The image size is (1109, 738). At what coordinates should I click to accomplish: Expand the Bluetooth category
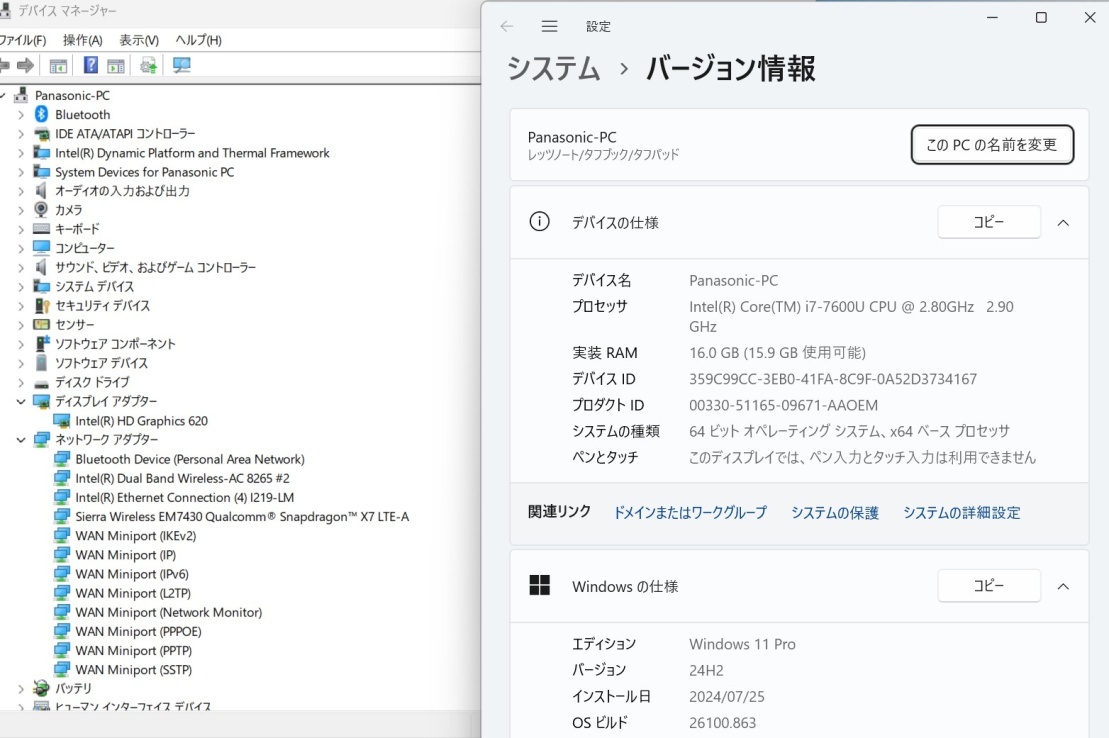click(x=21, y=115)
